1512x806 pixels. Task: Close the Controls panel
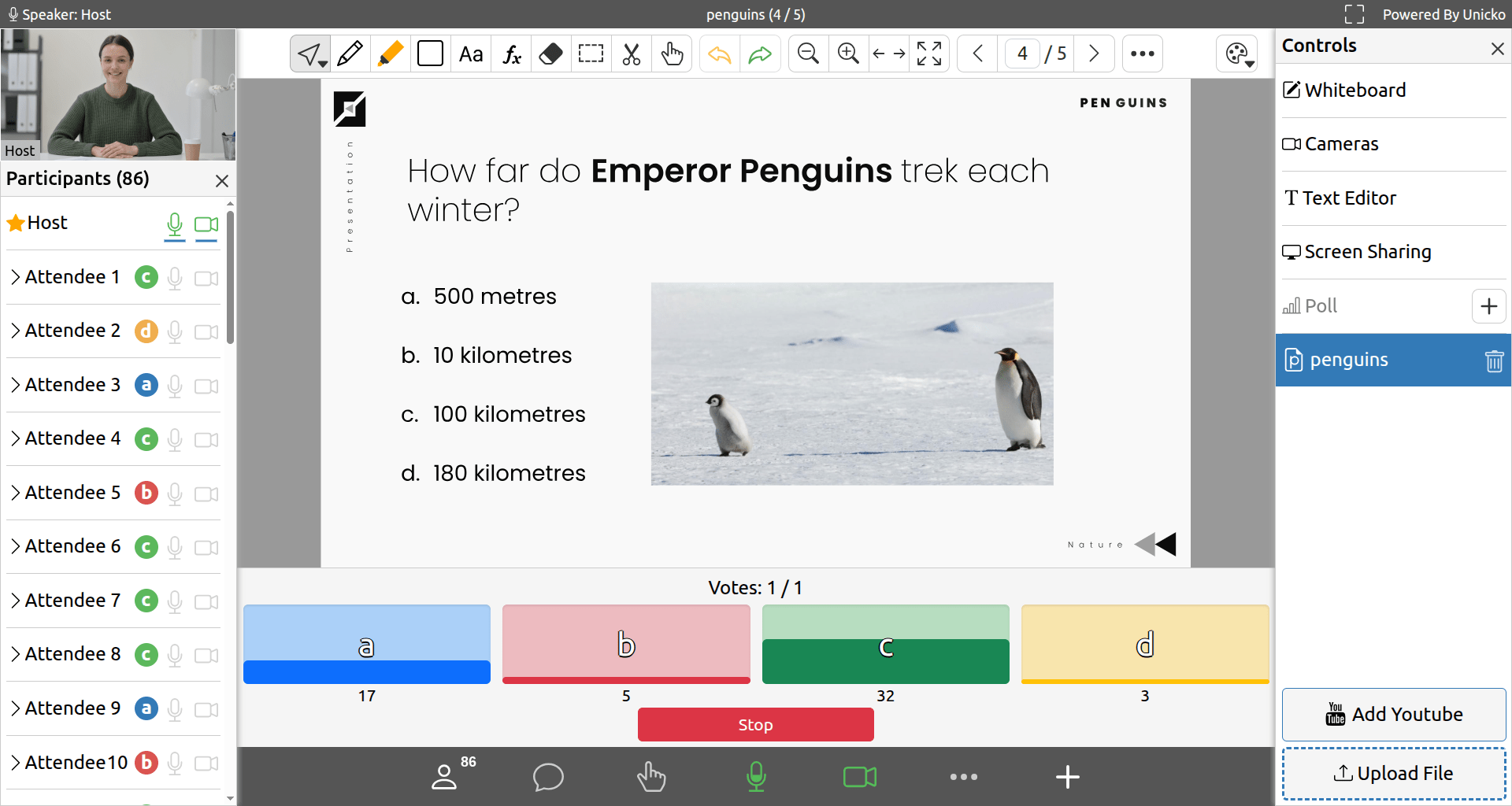point(1497,49)
